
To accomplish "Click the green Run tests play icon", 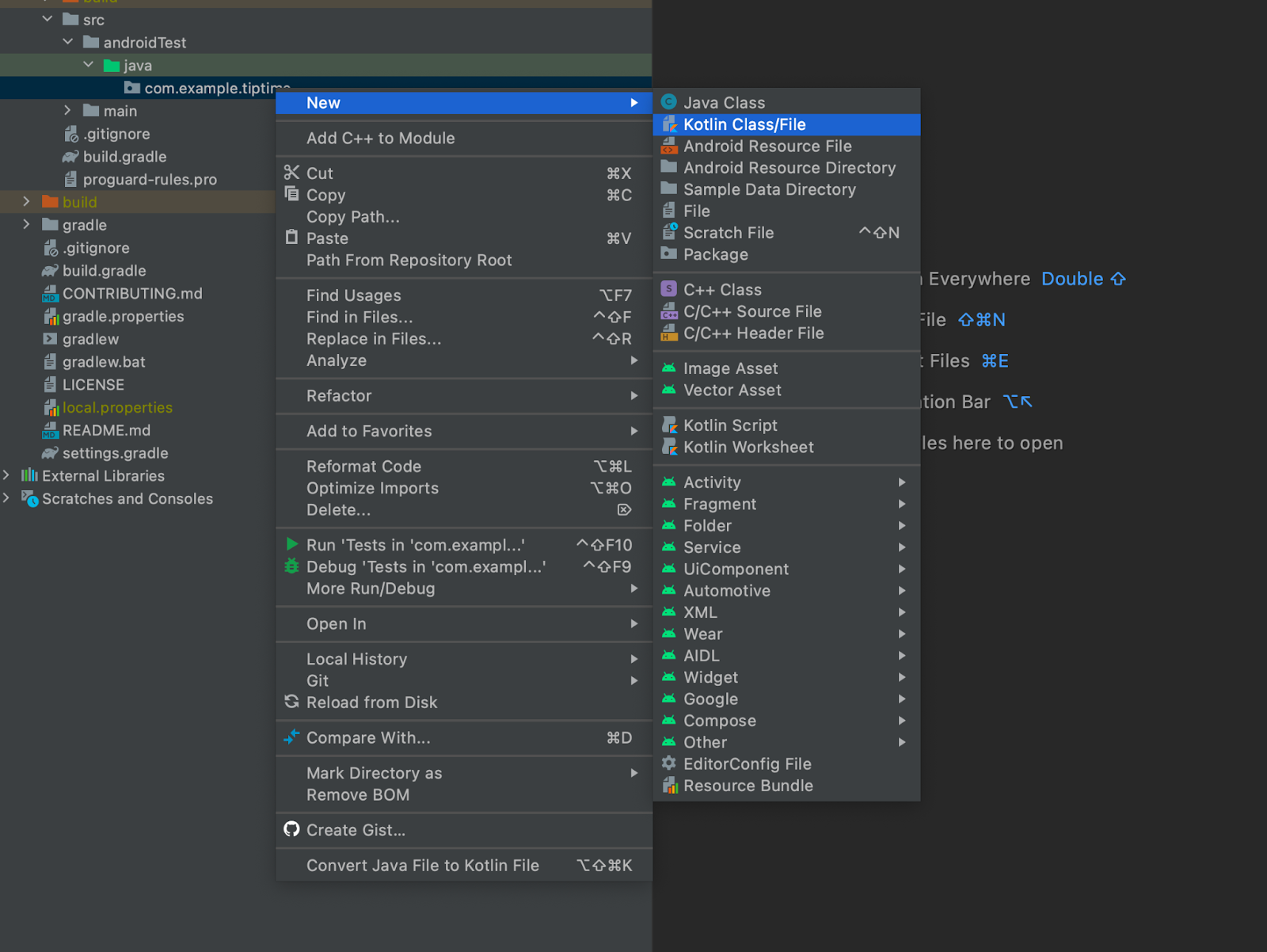I will coord(291,545).
